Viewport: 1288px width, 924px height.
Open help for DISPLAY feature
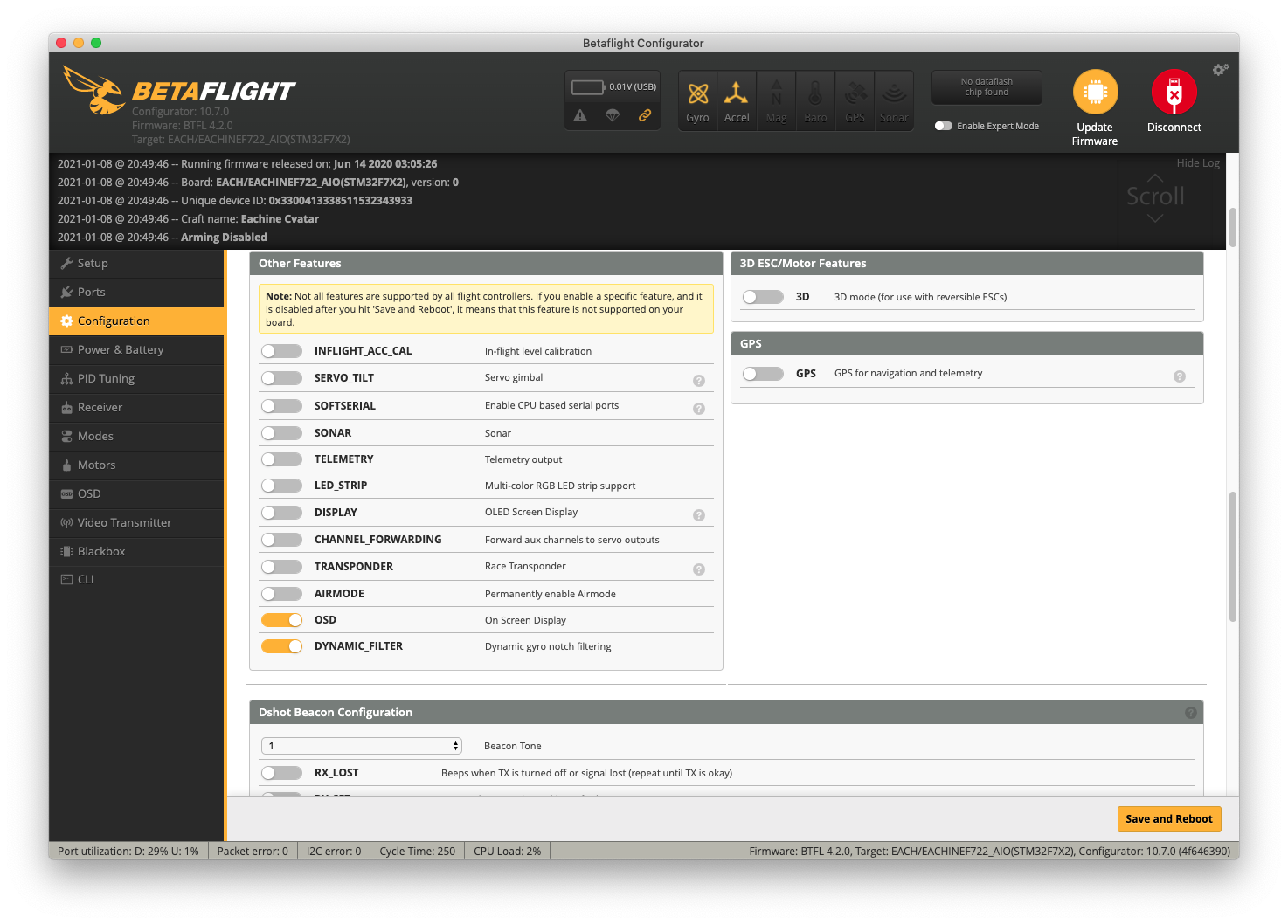tap(699, 515)
